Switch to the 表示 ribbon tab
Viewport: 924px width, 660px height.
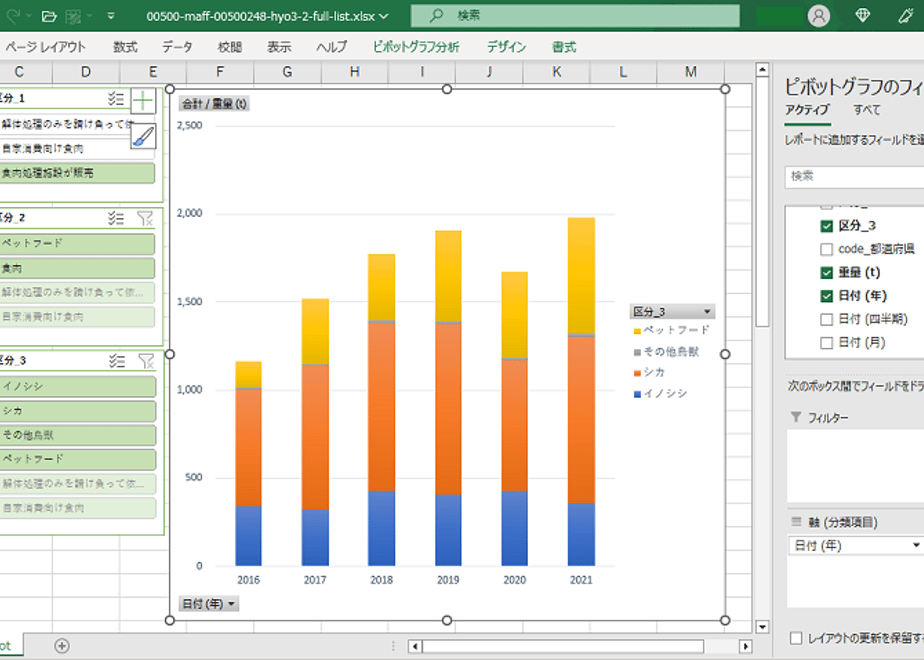coord(279,47)
